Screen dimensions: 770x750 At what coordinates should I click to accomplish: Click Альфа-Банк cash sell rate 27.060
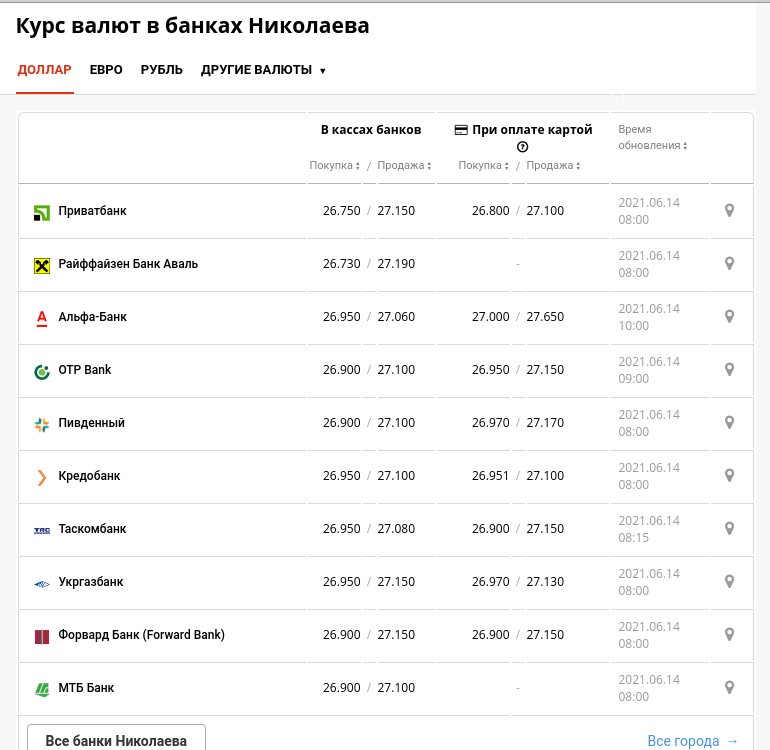[396, 317]
